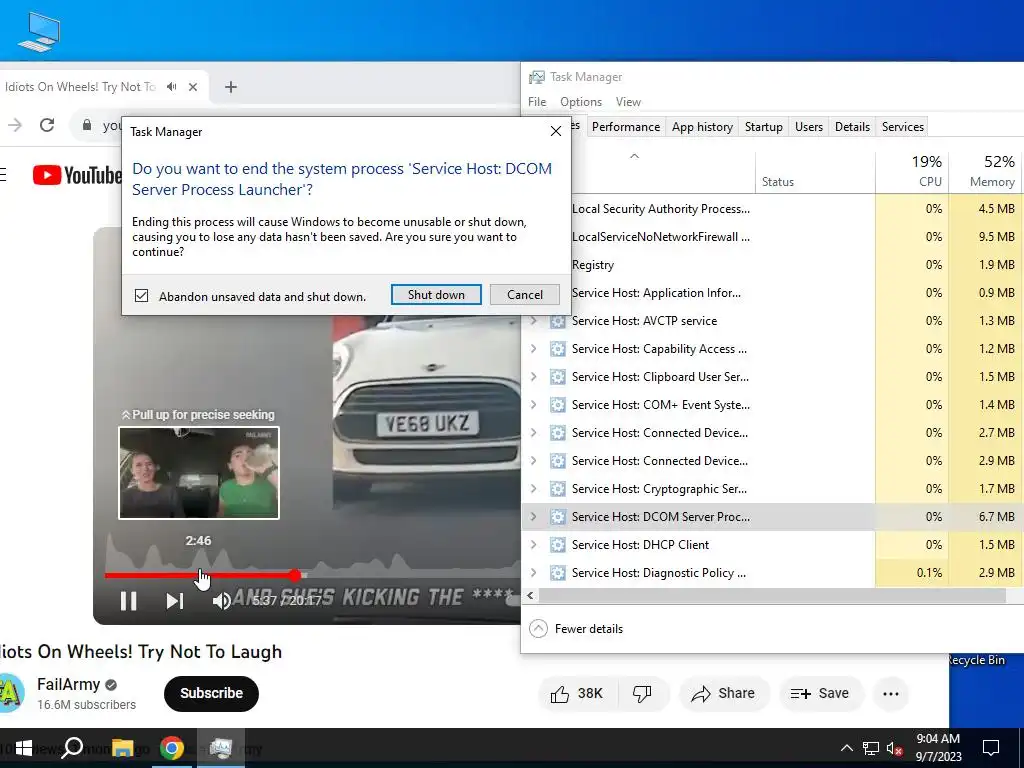Screen dimensions: 1024x768
Task: Collapse Task Manager with Fewer details
Action: 576,628
